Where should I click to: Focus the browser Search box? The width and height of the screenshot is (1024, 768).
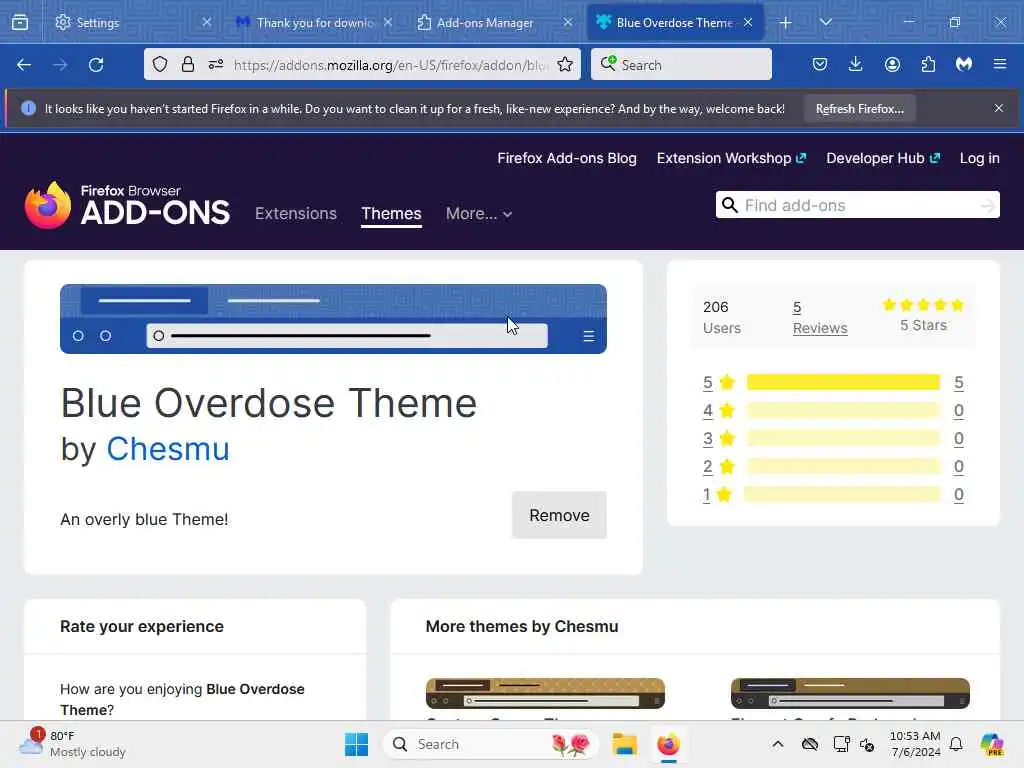[x=681, y=65]
